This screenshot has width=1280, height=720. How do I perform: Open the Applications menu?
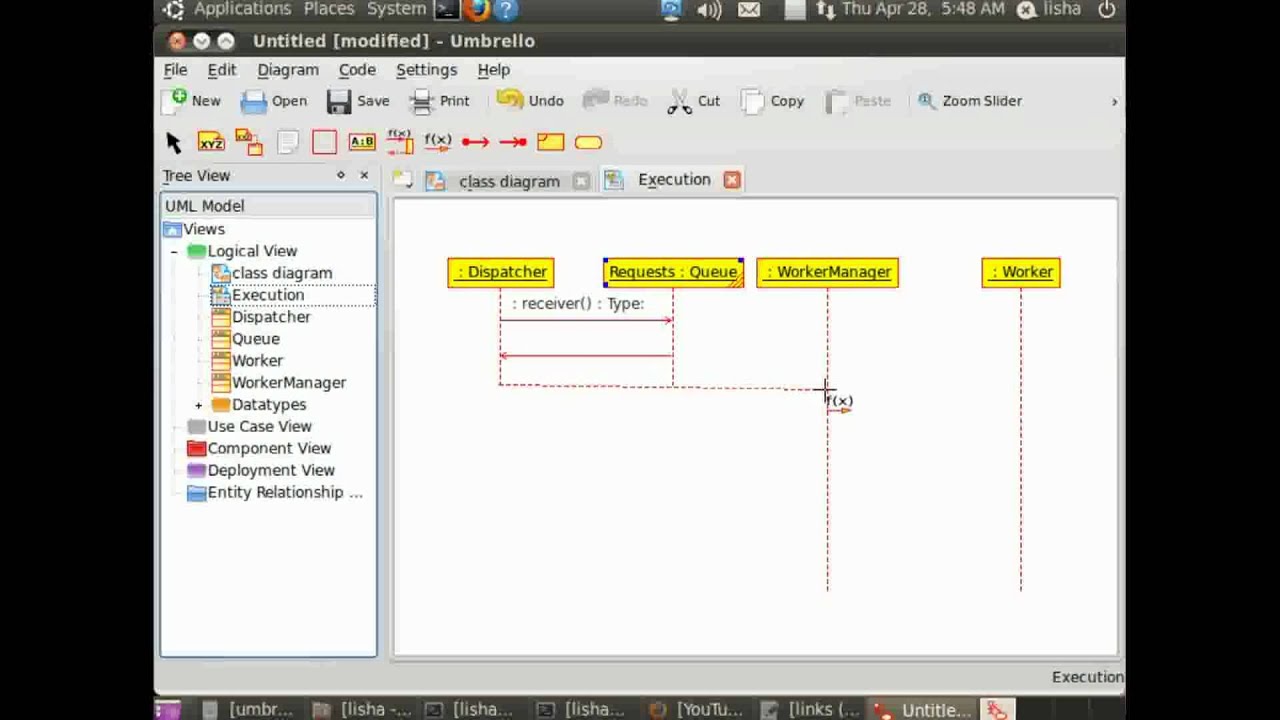click(x=242, y=9)
